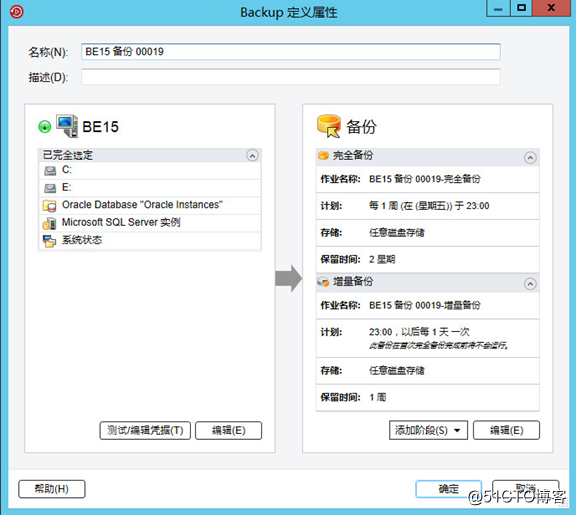The height and width of the screenshot is (515, 576).
Task: Click the E: drive icon
Action: pos(50,188)
